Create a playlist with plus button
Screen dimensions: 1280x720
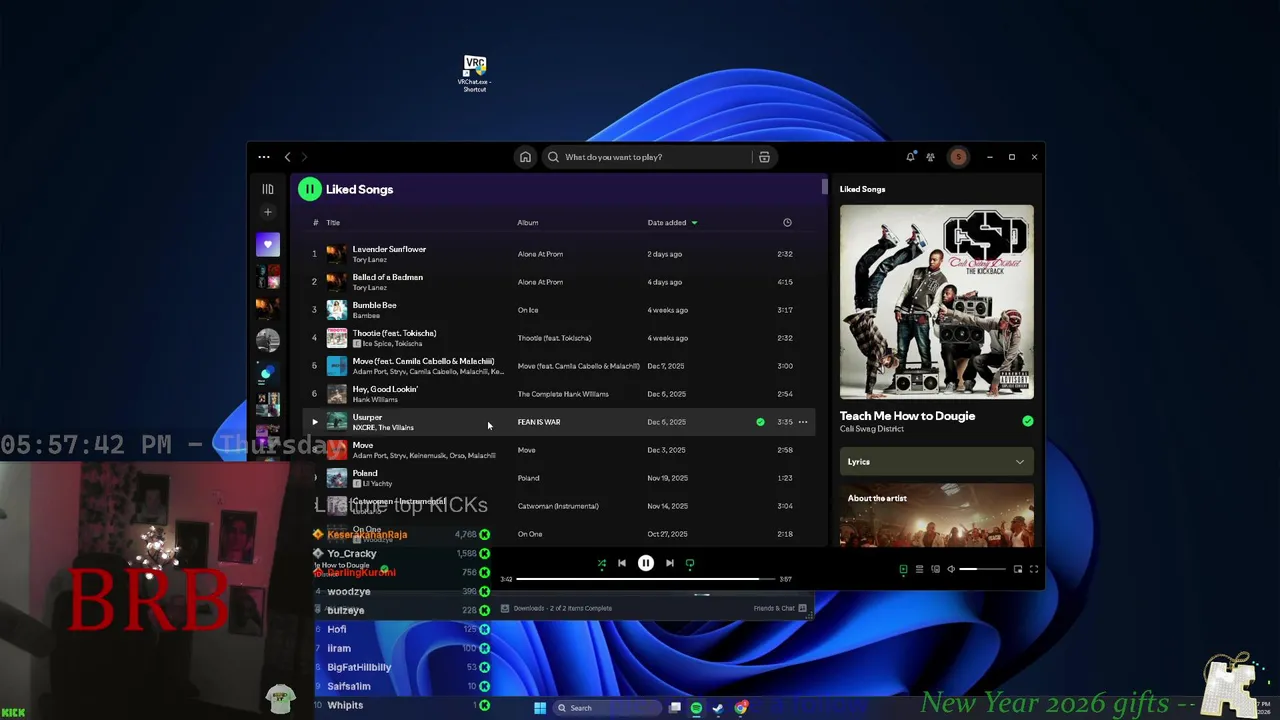click(267, 212)
